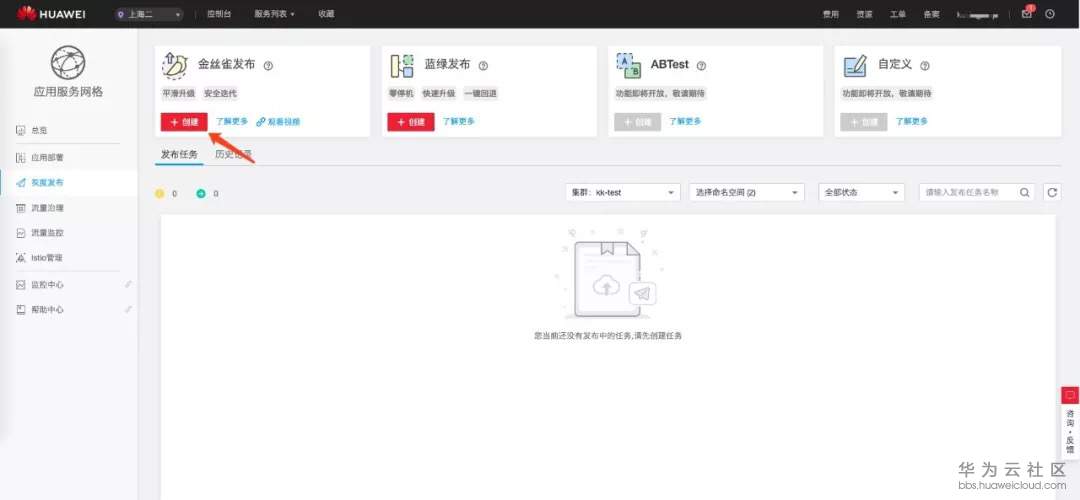Screen dimensions: 1080x500
Task: Open the mail notifications icon
Action: tap(1027, 13)
